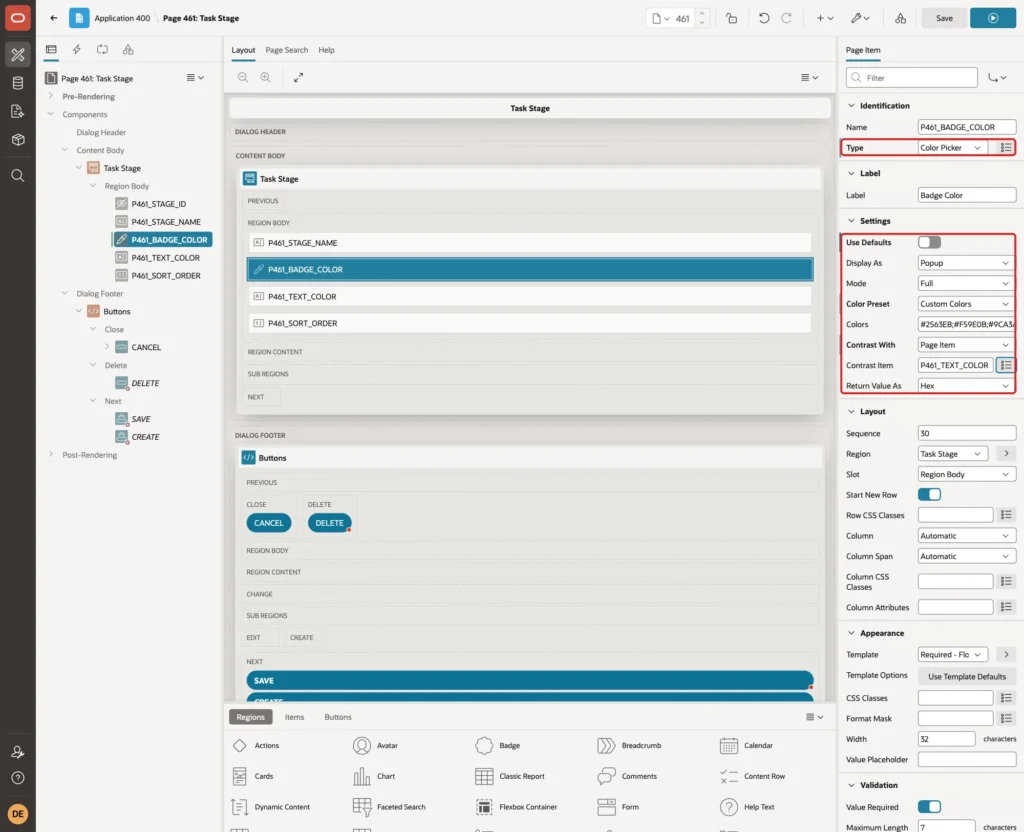The width and height of the screenshot is (1024, 832).
Task: Open the Type Color Picker dropdown
Action: coord(952,148)
